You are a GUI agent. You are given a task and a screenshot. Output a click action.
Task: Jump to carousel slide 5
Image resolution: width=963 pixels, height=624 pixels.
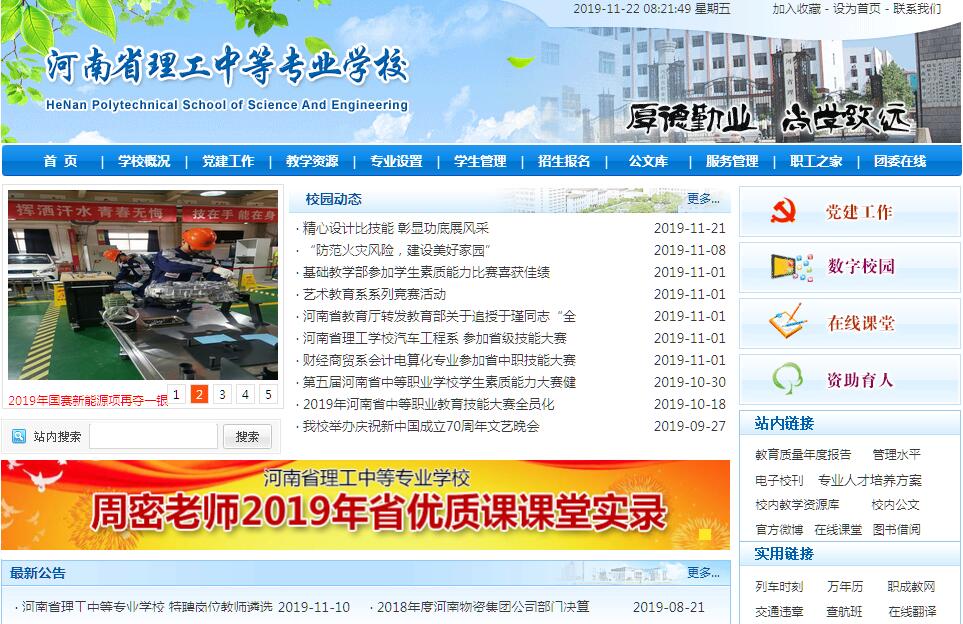[268, 395]
